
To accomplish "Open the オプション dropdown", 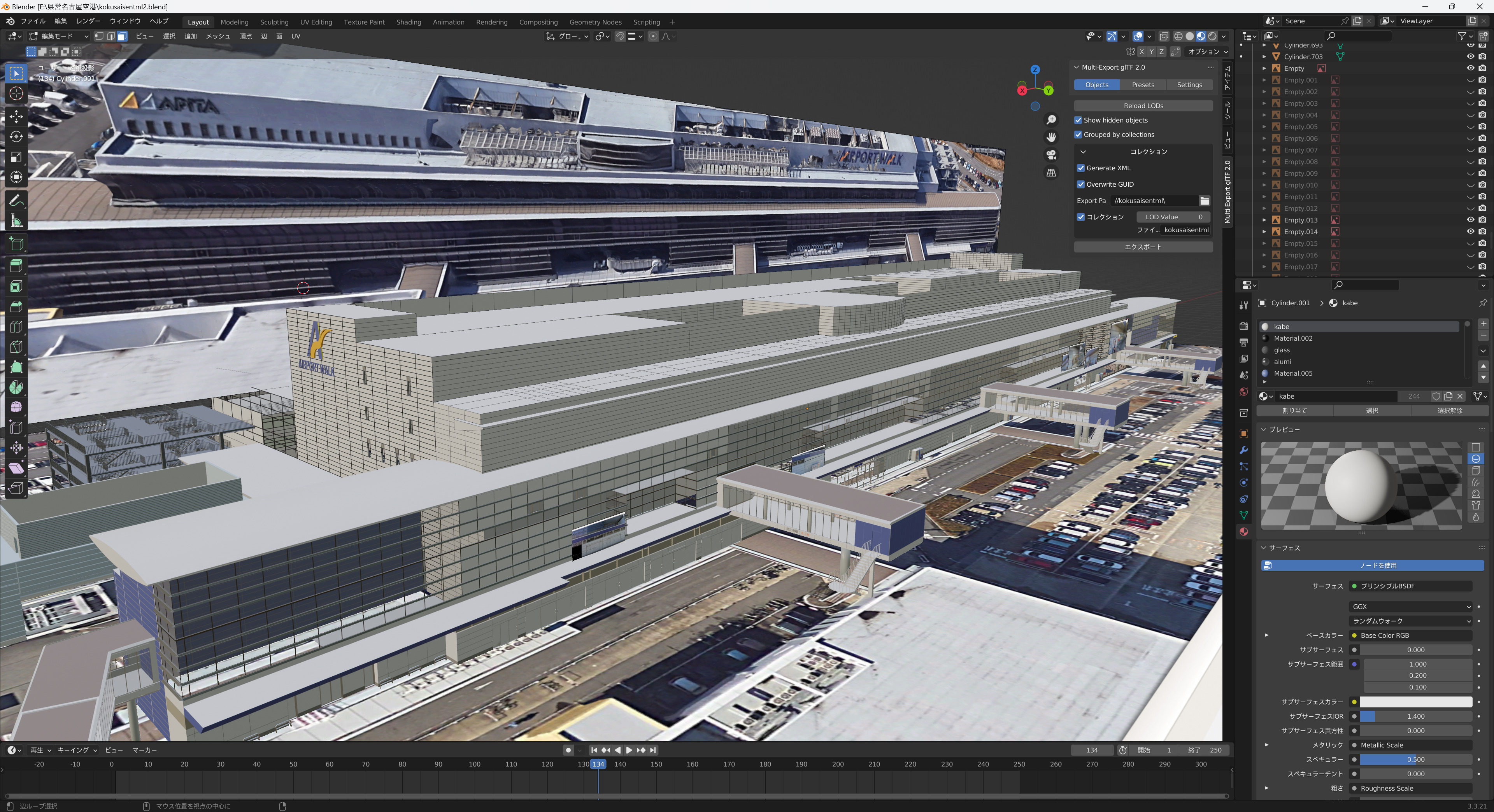I will click(1208, 52).
